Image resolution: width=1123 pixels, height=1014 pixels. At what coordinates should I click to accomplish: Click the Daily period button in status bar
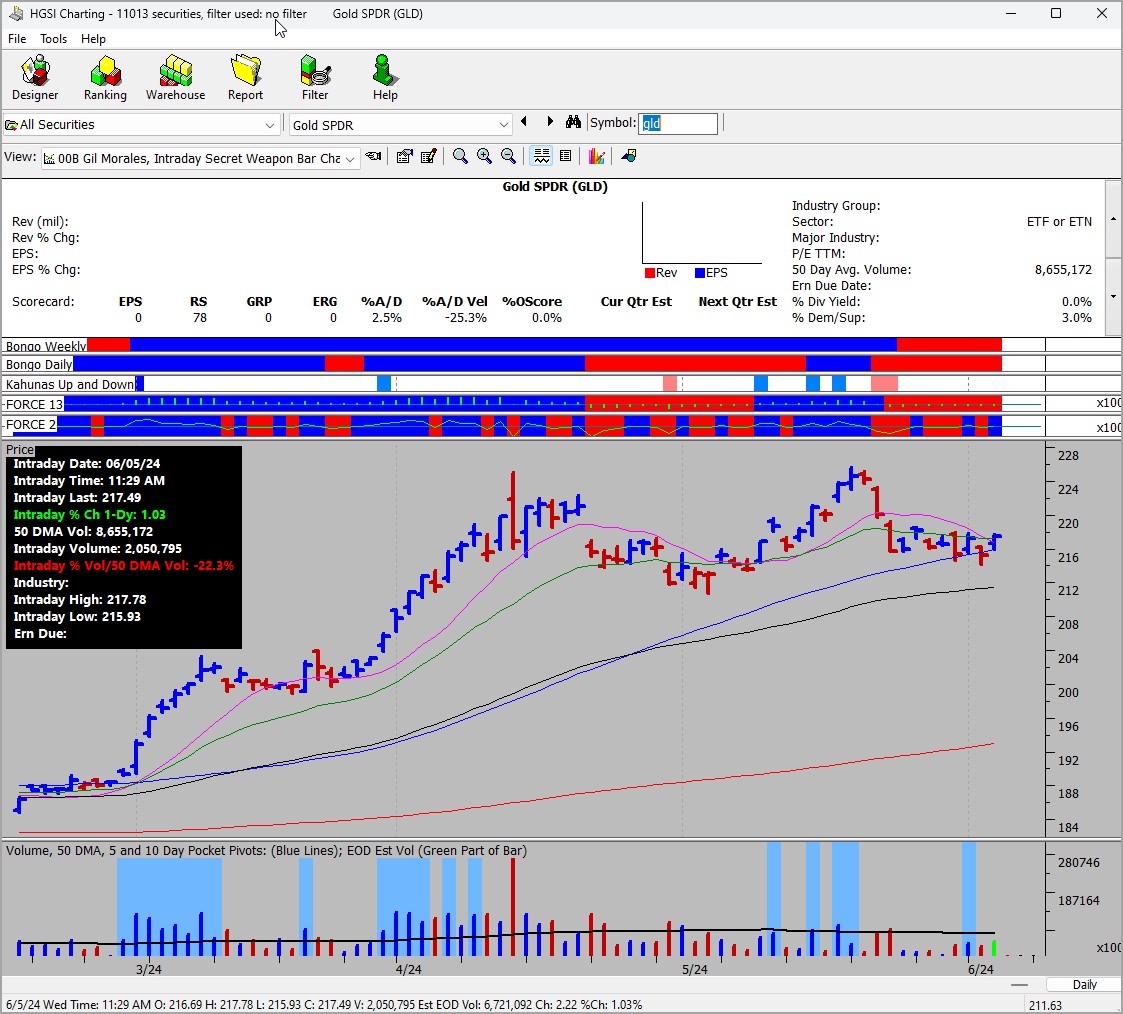1084,985
